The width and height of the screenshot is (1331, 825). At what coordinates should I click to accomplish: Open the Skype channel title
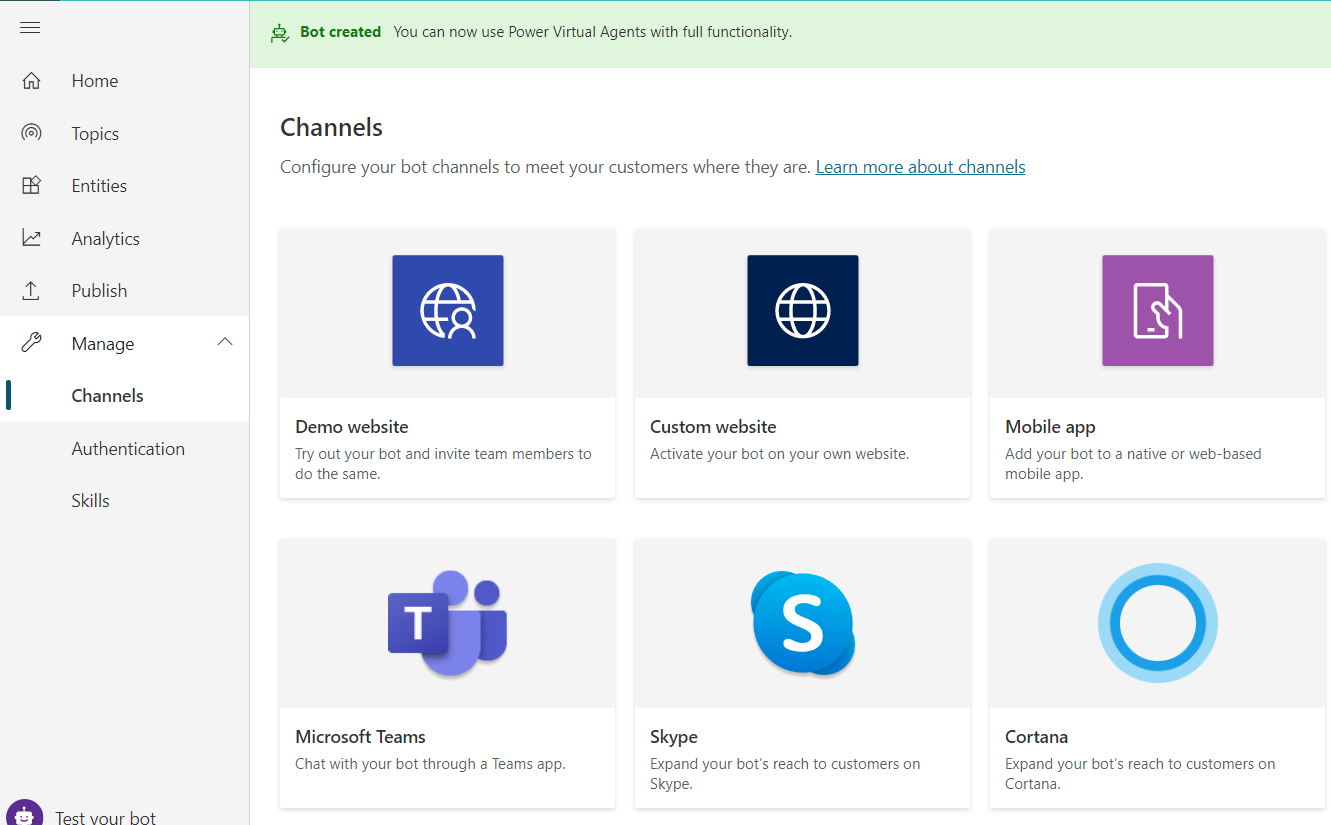[674, 737]
